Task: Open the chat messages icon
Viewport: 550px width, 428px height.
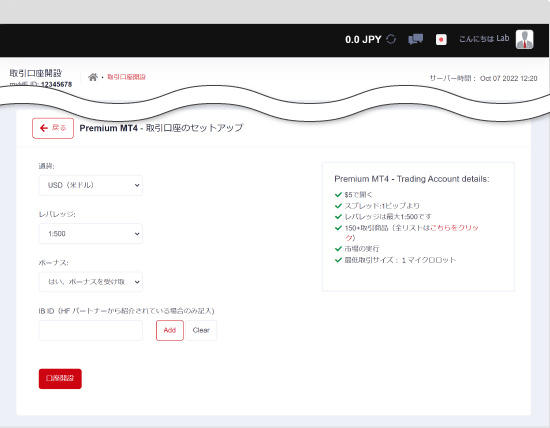Action: click(x=416, y=39)
